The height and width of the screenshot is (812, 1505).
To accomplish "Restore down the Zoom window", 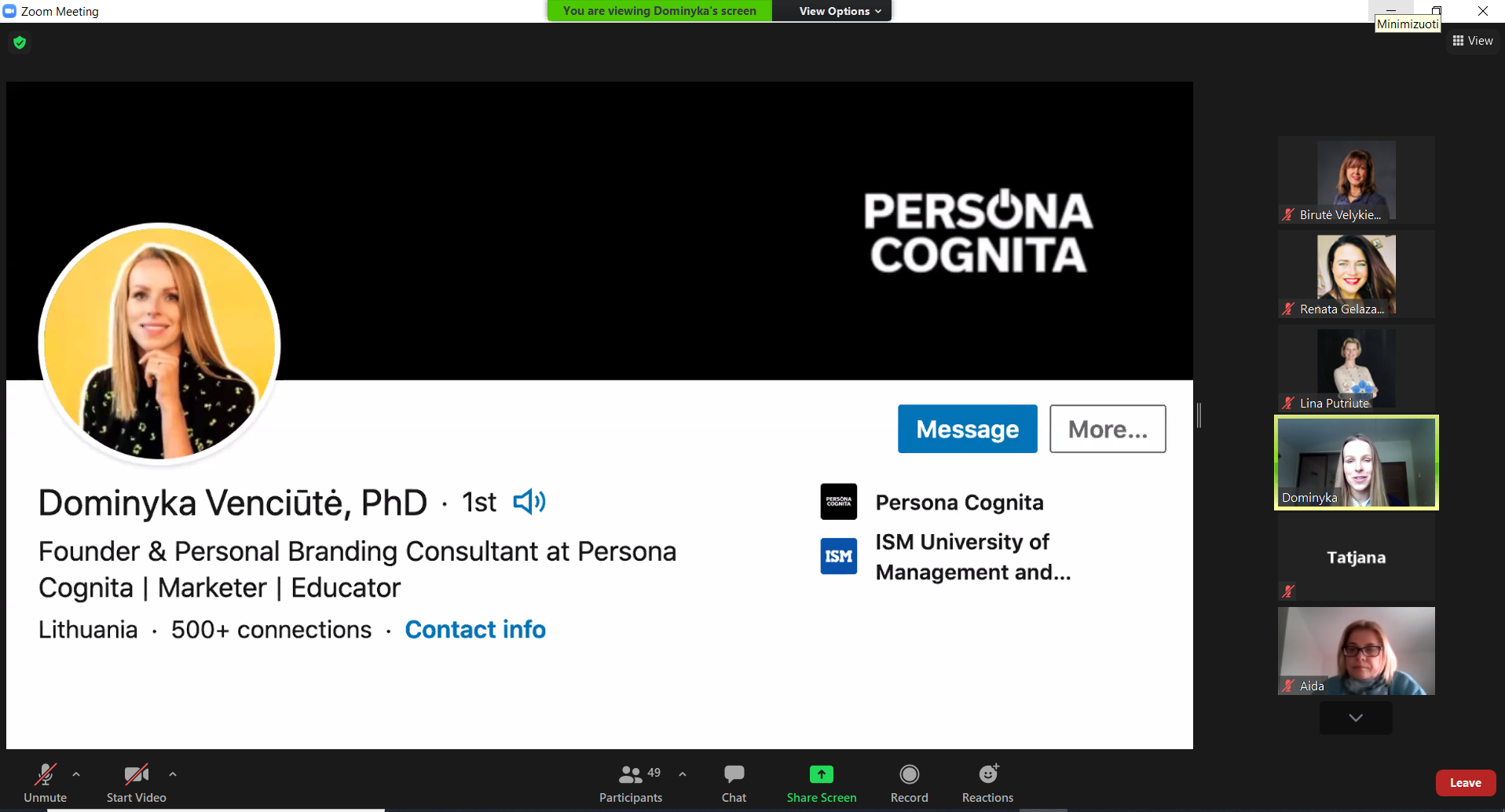I will click(1437, 11).
